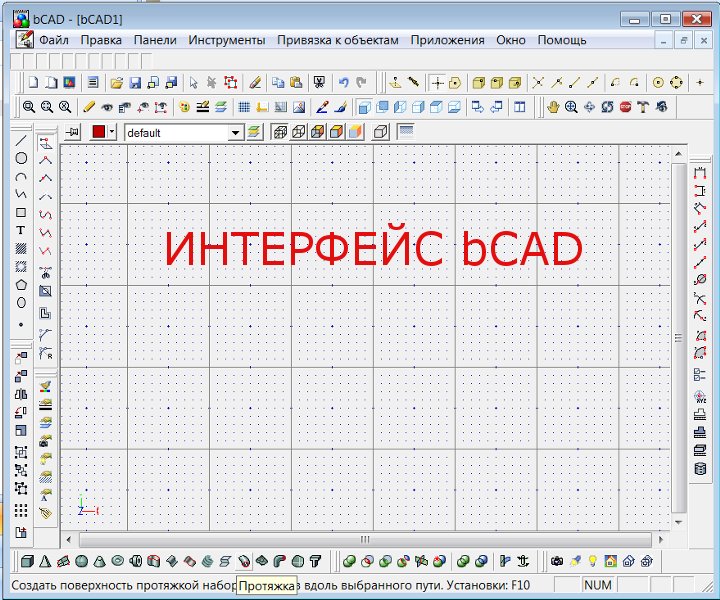Click the zoom magnifier with crosshair icon

click(571, 107)
